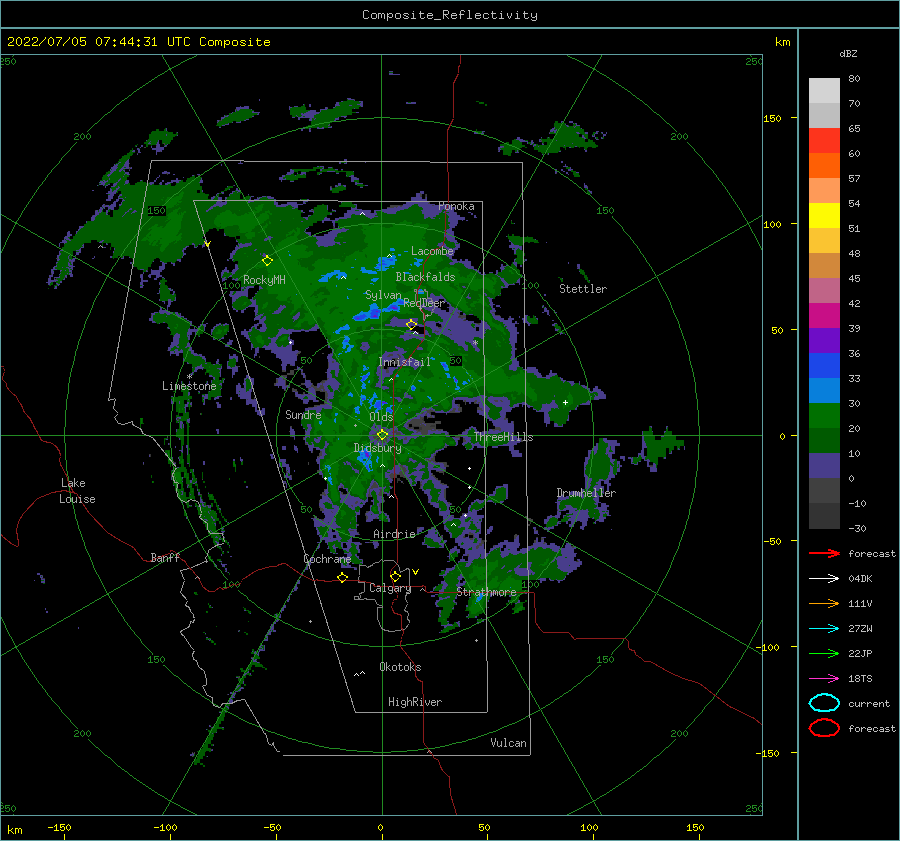This screenshot has height=841, width=900.
Task: Click the 150 tick on right axis
Action: click(x=772, y=118)
